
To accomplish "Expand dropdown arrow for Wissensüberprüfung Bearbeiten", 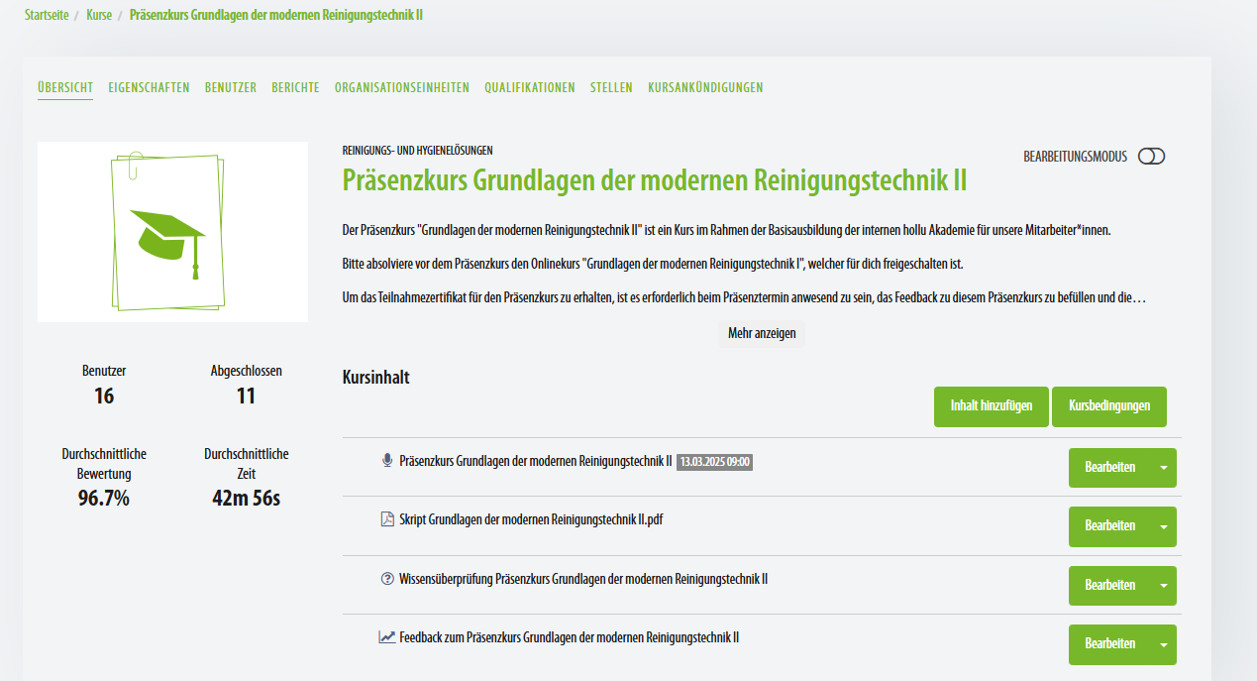I will pyautogui.click(x=1163, y=586).
